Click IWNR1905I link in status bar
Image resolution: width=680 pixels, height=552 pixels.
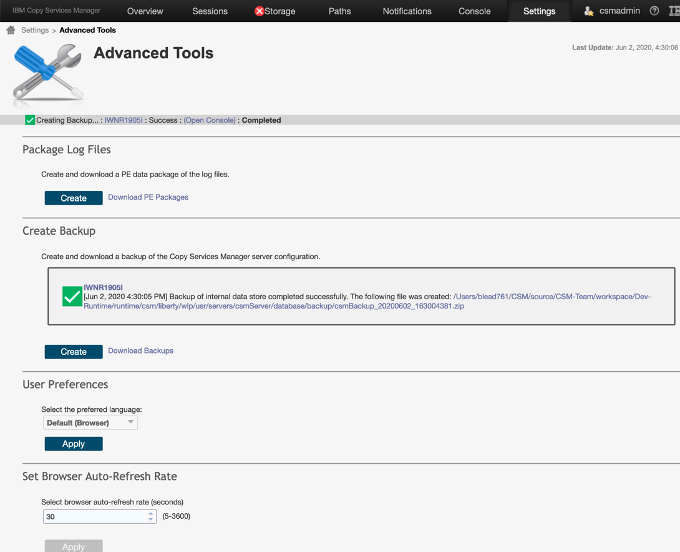click(123, 120)
